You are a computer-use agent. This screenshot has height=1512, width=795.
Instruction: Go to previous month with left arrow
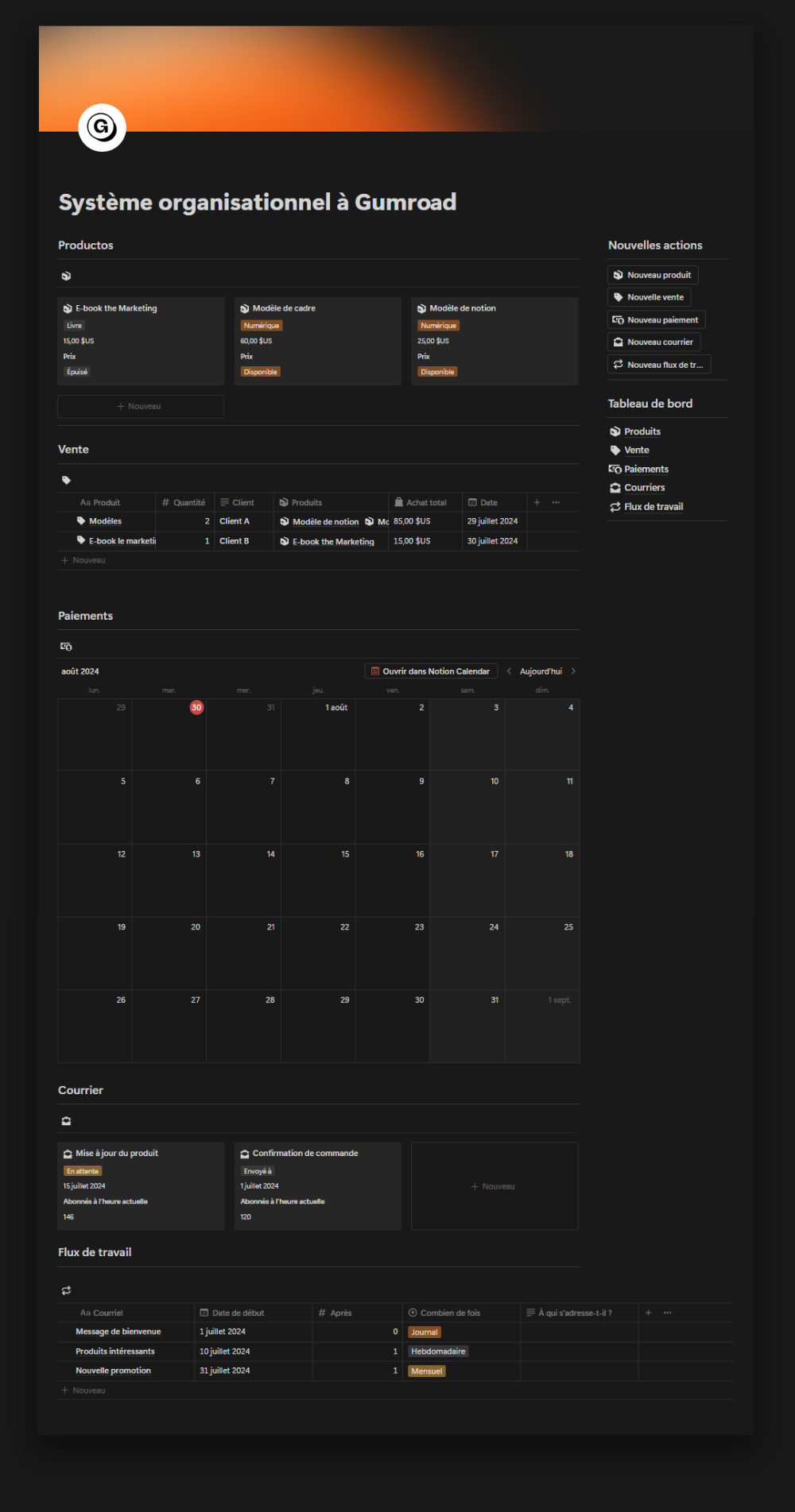coord(509,671)
